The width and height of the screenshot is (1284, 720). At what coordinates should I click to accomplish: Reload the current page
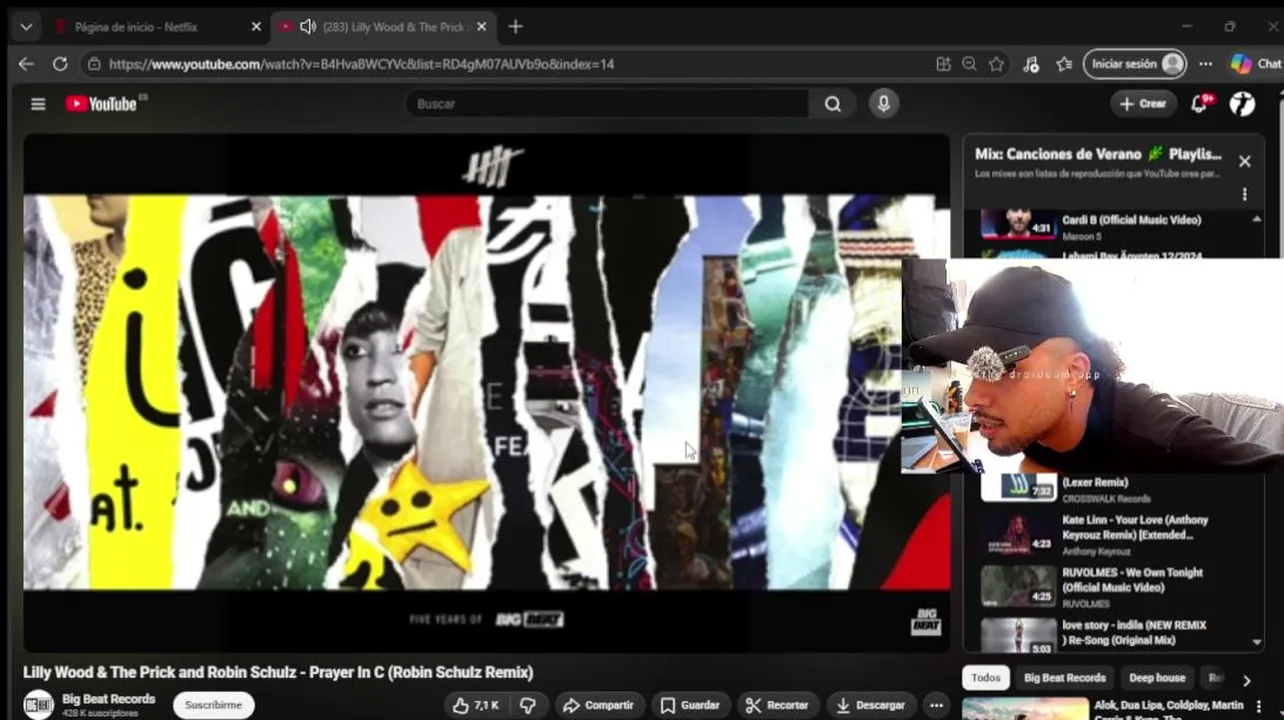60,64
